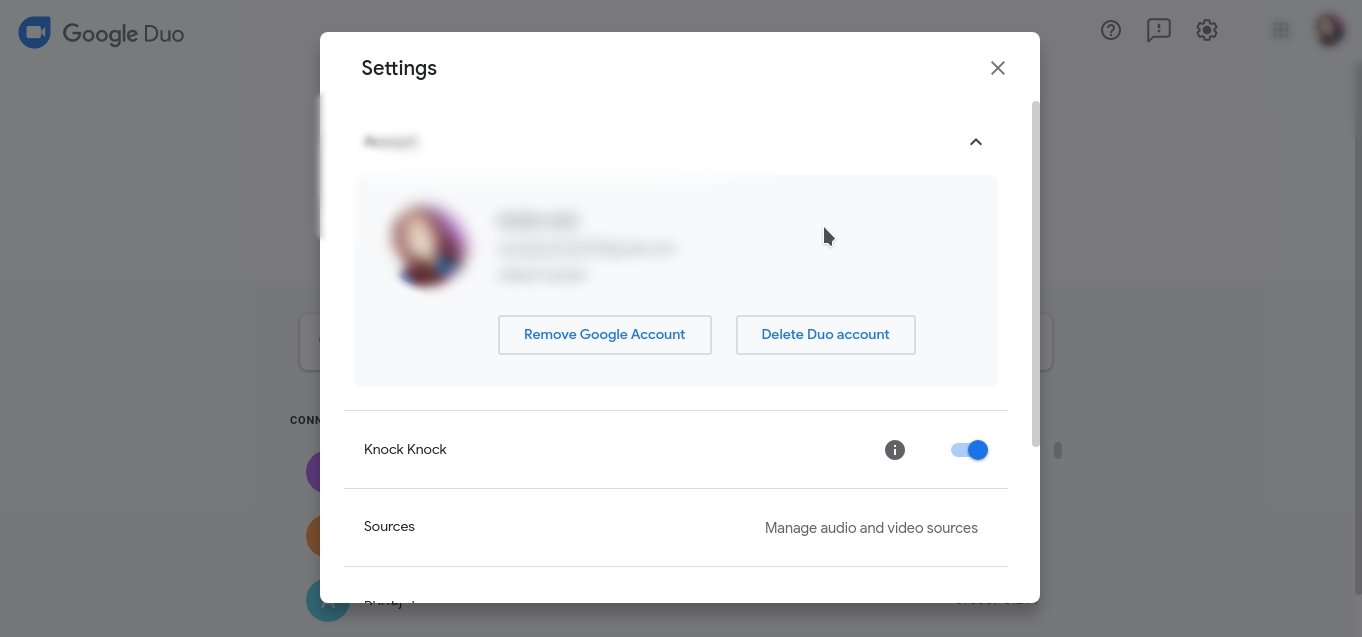Click the Google Duo title text
This screenshot has height=637, width=1362.
click(x=123, y=34)
